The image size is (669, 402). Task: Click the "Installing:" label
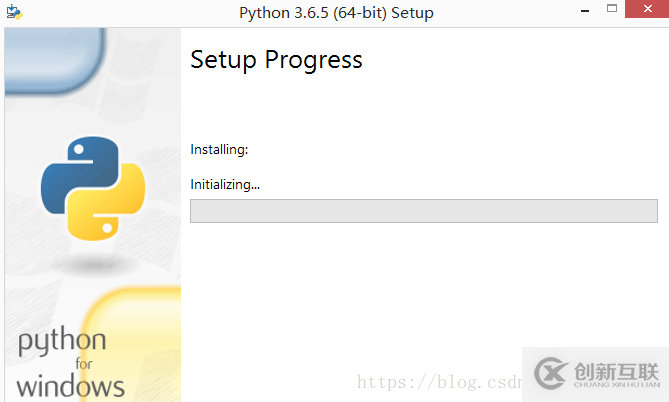tap(219, 150)
